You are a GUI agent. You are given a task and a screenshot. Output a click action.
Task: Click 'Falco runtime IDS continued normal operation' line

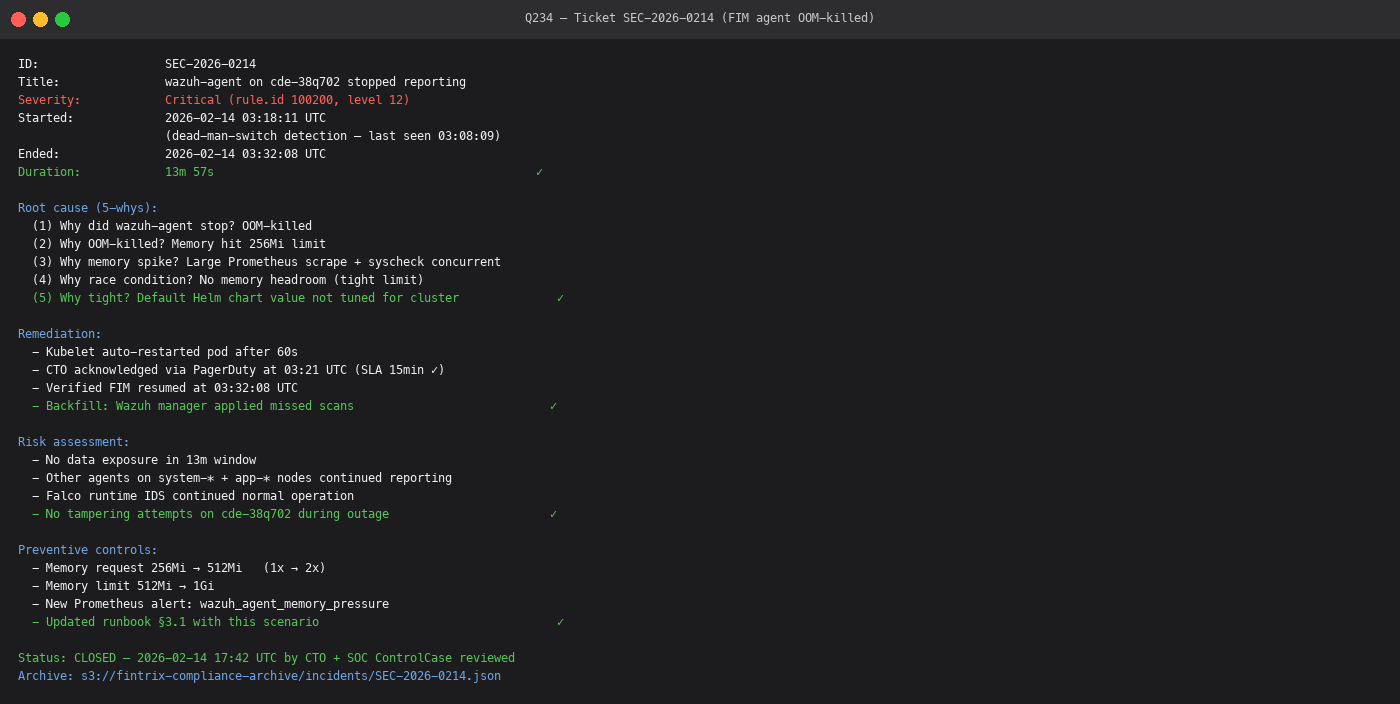pos(193,496)
